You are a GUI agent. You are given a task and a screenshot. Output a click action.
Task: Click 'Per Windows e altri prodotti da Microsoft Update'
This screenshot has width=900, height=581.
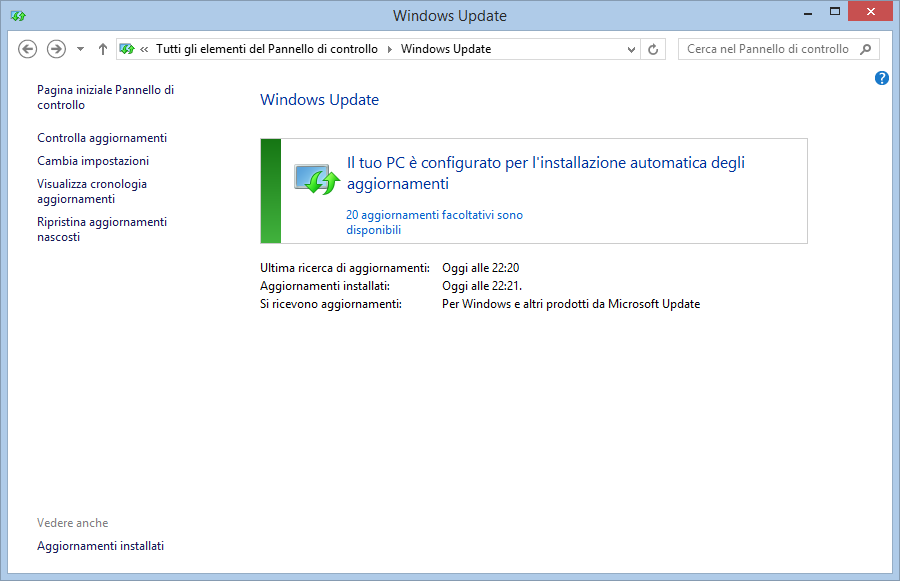point(571,304)
